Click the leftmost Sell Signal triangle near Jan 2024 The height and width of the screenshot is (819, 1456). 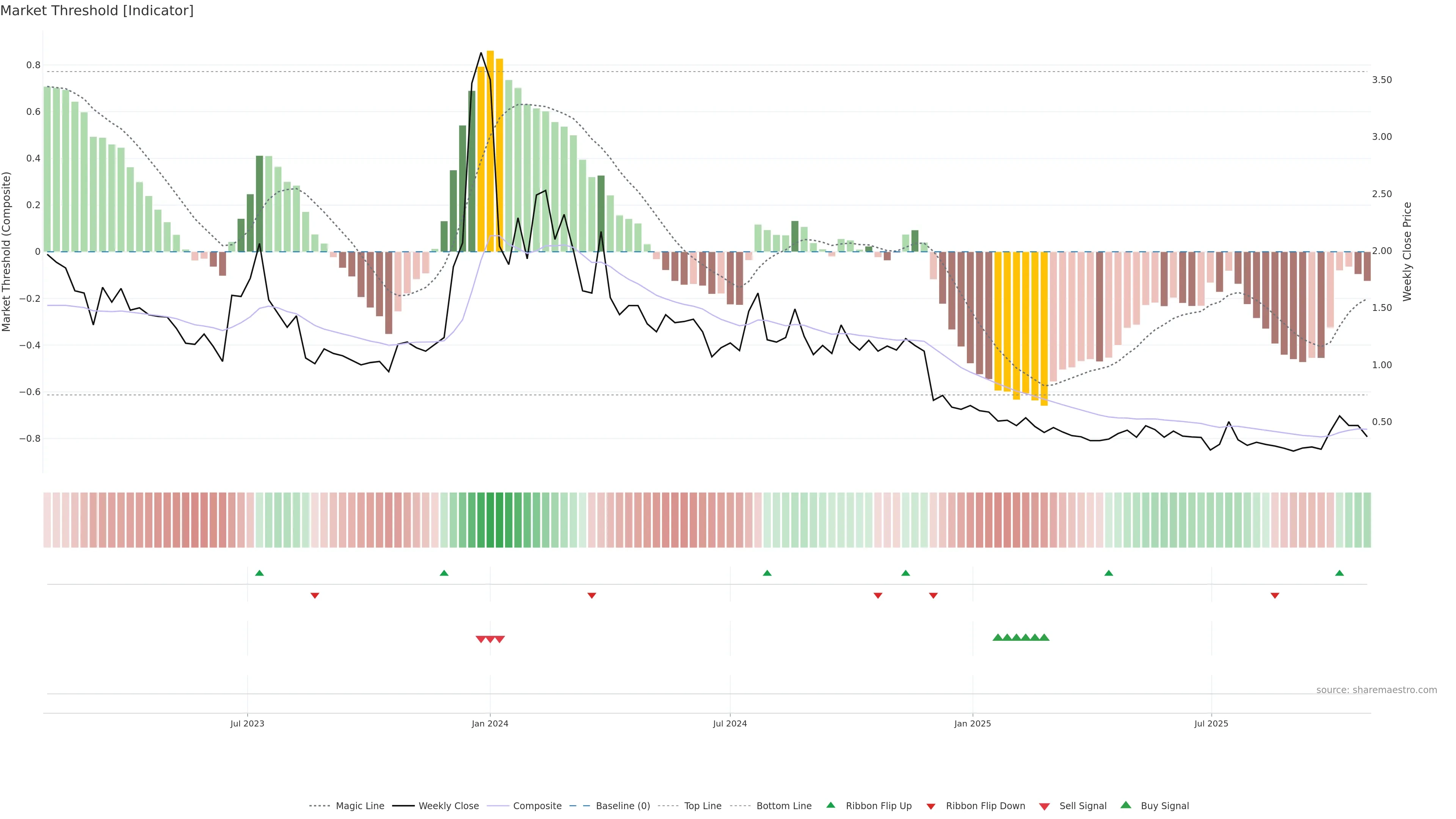click(480, 639)
